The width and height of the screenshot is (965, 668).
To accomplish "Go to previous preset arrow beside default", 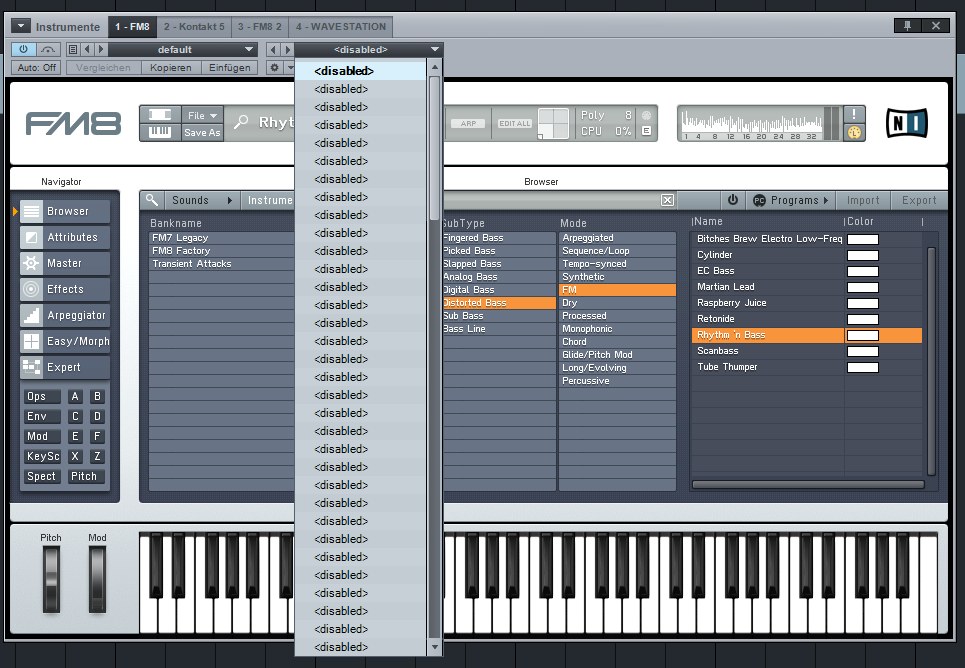I will (x=87, y=49).
